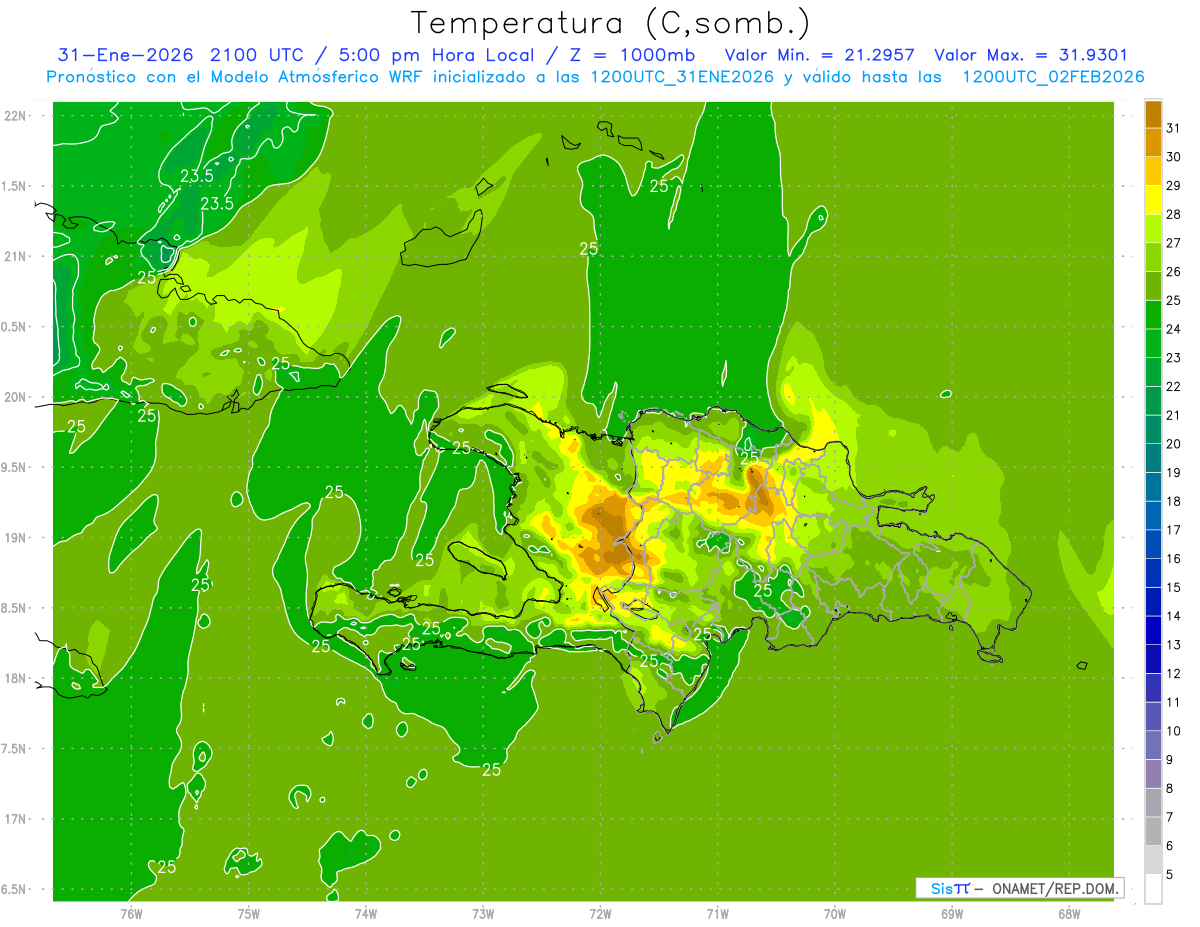Click the 'Valor Min. = 21.2957' readout

click(819, 55)
